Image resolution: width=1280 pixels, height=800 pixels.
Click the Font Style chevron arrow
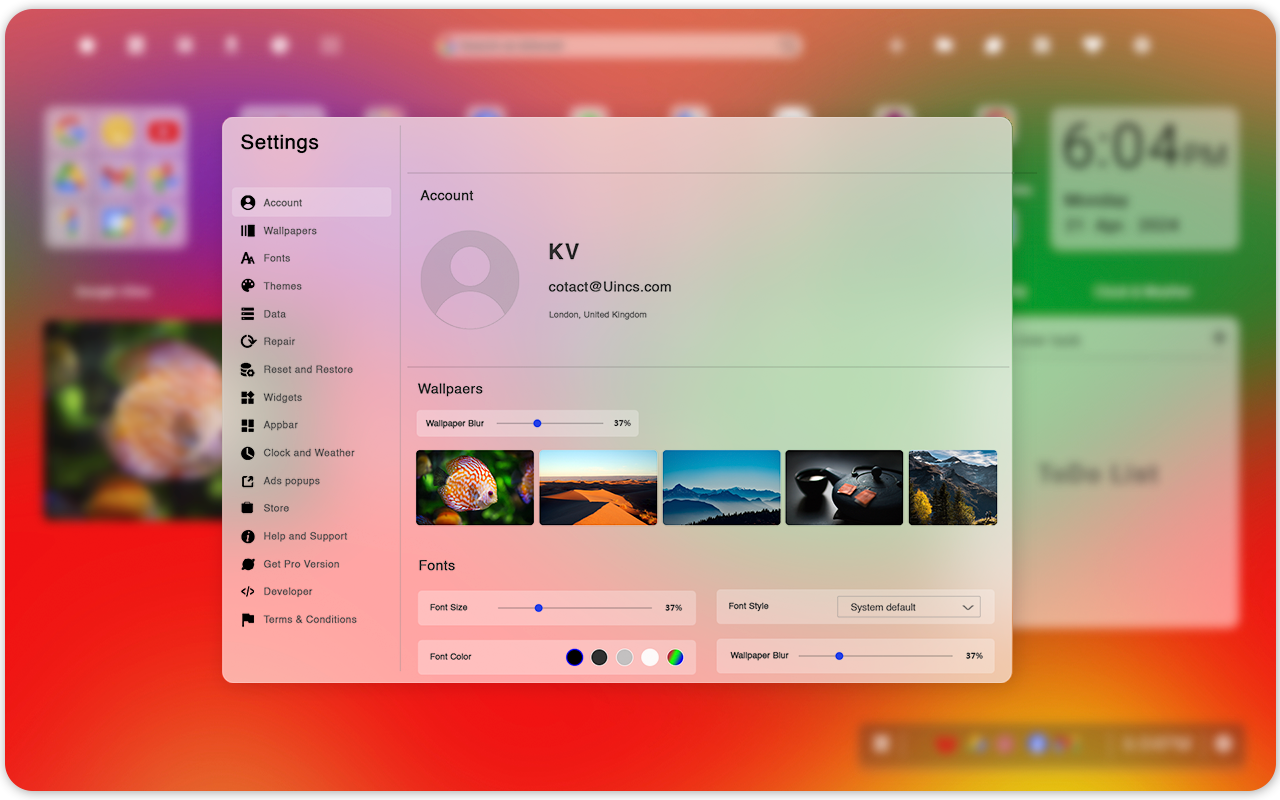[967, 606]
